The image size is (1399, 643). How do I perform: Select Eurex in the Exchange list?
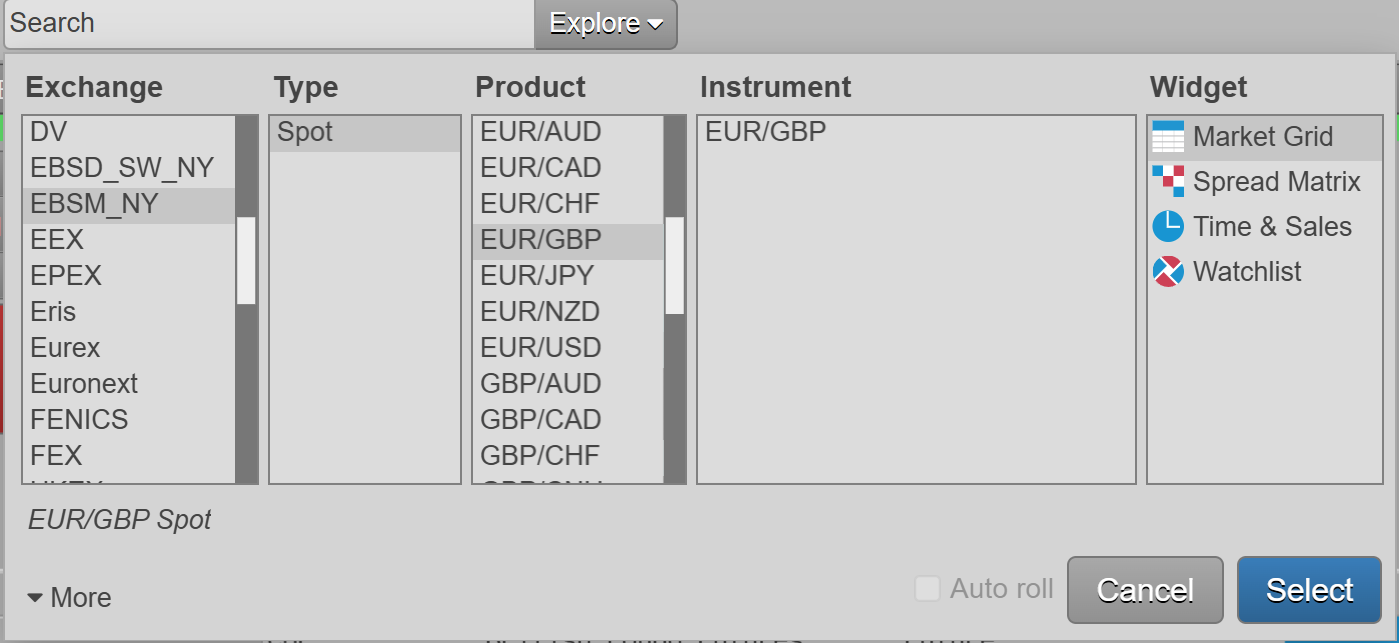tap(66, 348)
